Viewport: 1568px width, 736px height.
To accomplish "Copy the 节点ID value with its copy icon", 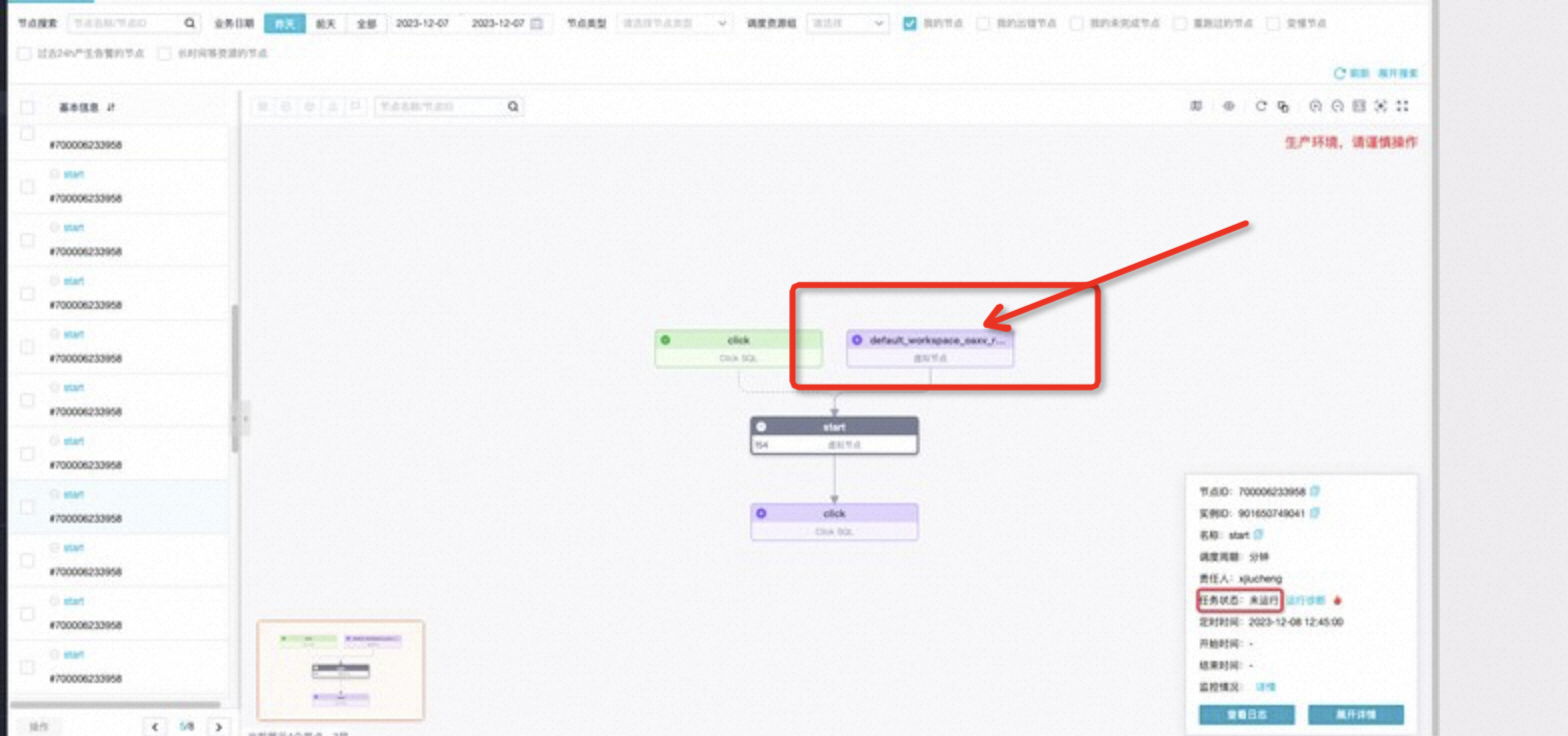I will (1315, 491).
